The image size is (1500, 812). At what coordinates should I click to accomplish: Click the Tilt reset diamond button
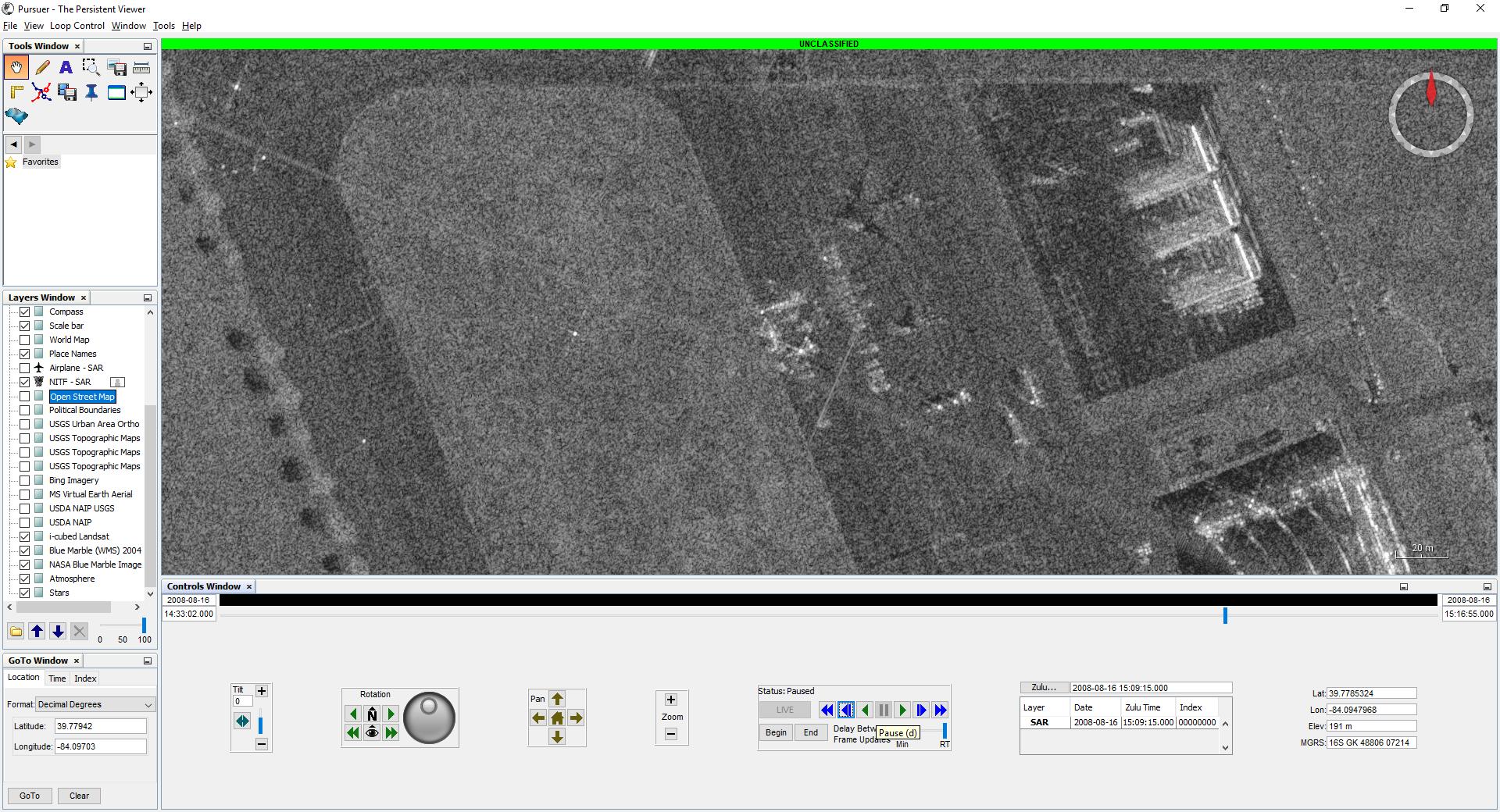pyautogui.click(x=242, y=721)
